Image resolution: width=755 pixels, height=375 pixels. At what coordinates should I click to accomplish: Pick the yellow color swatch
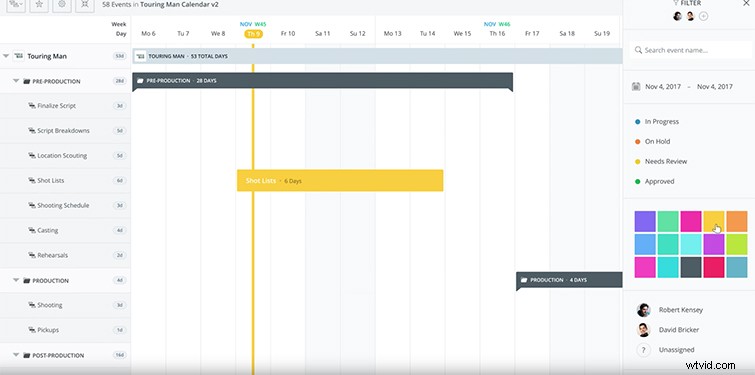pos(714,221)
